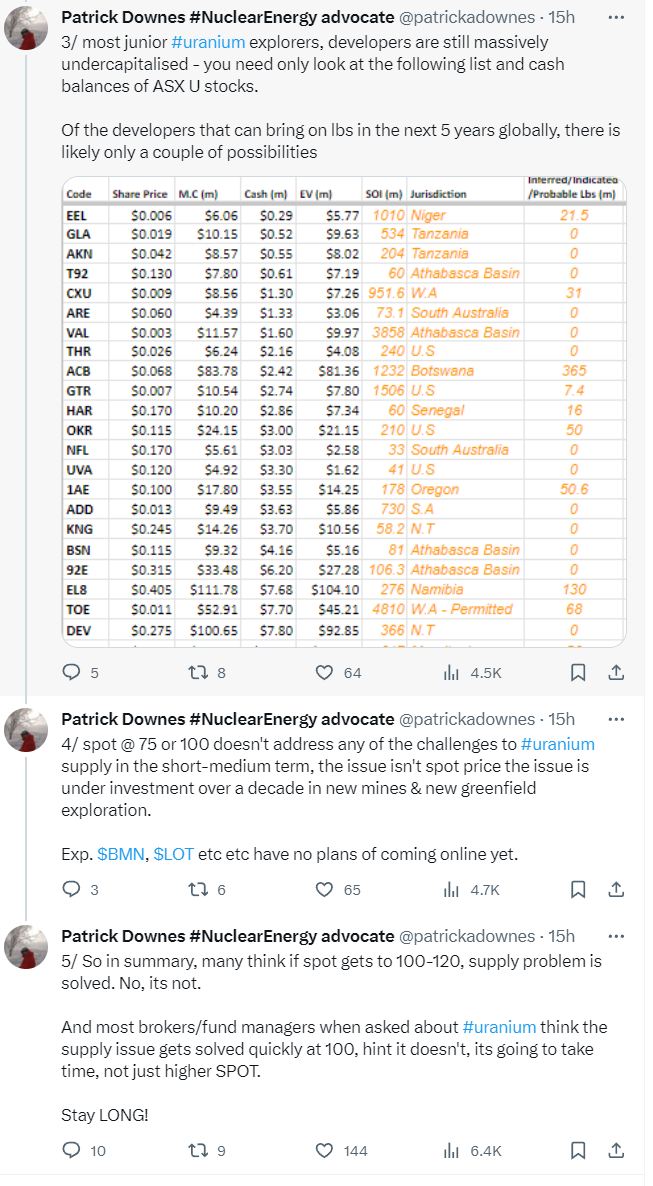653x1186 pixels.
Task: View analytics for tweet with 6.4K views
Action: [x=452, y=1151]
